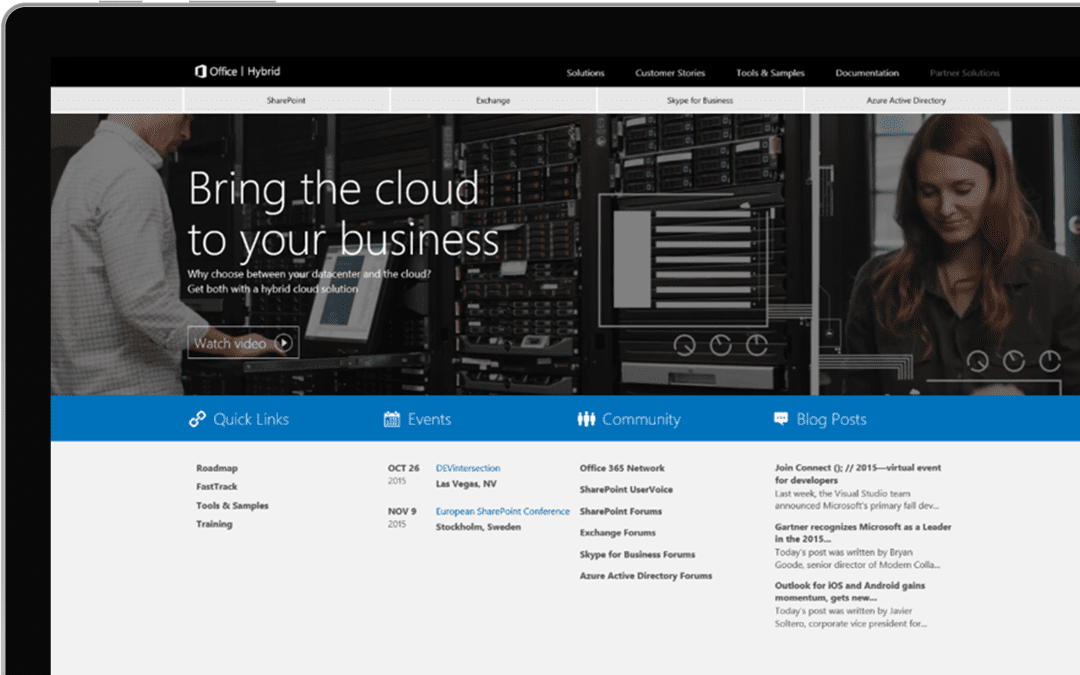Click the Community people icon
Viewport: 1080px width, 675px height.
click(586, 420)
